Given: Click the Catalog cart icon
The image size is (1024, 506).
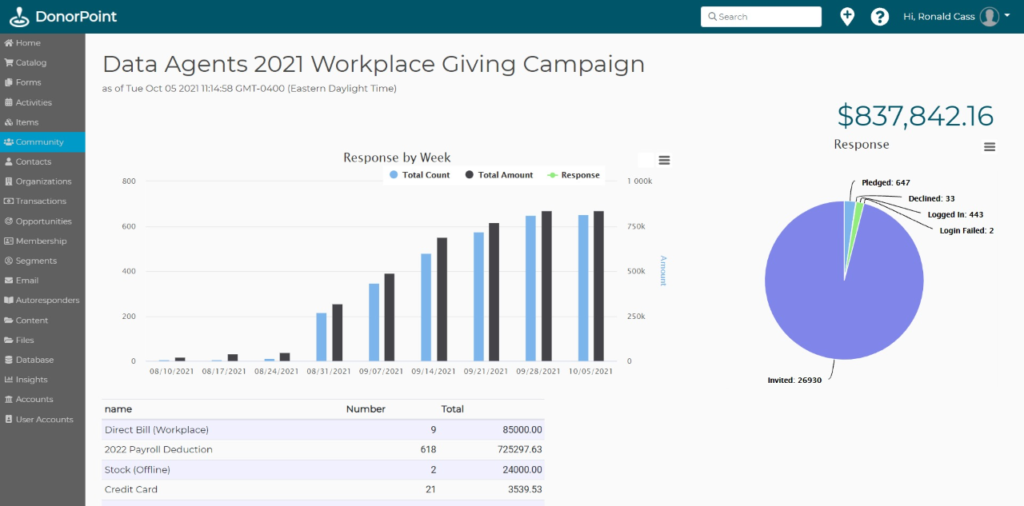Looking at the screenshot, I should [8, 63].
